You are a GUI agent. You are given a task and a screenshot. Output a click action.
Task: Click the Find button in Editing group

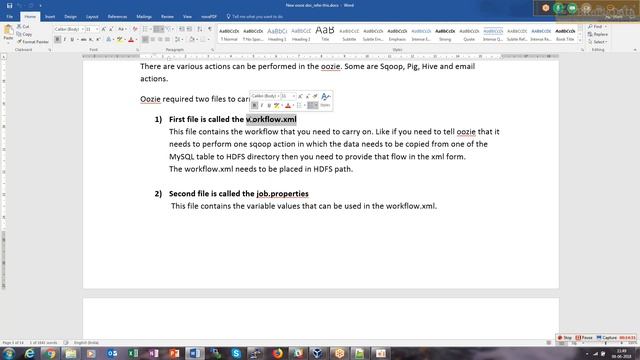pos(597,27)
